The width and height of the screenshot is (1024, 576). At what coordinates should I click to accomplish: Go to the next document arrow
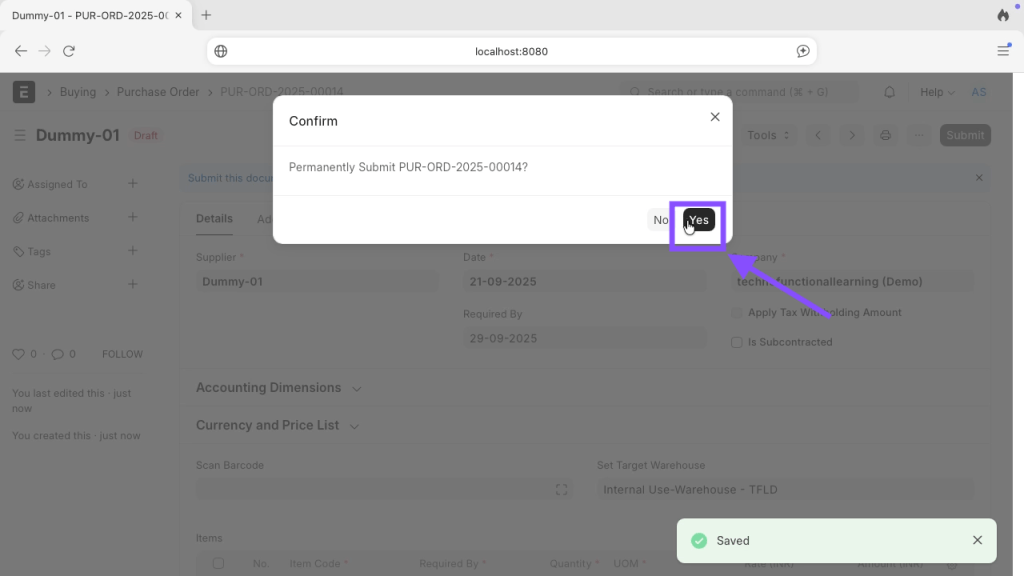click(x=852, y=135)
